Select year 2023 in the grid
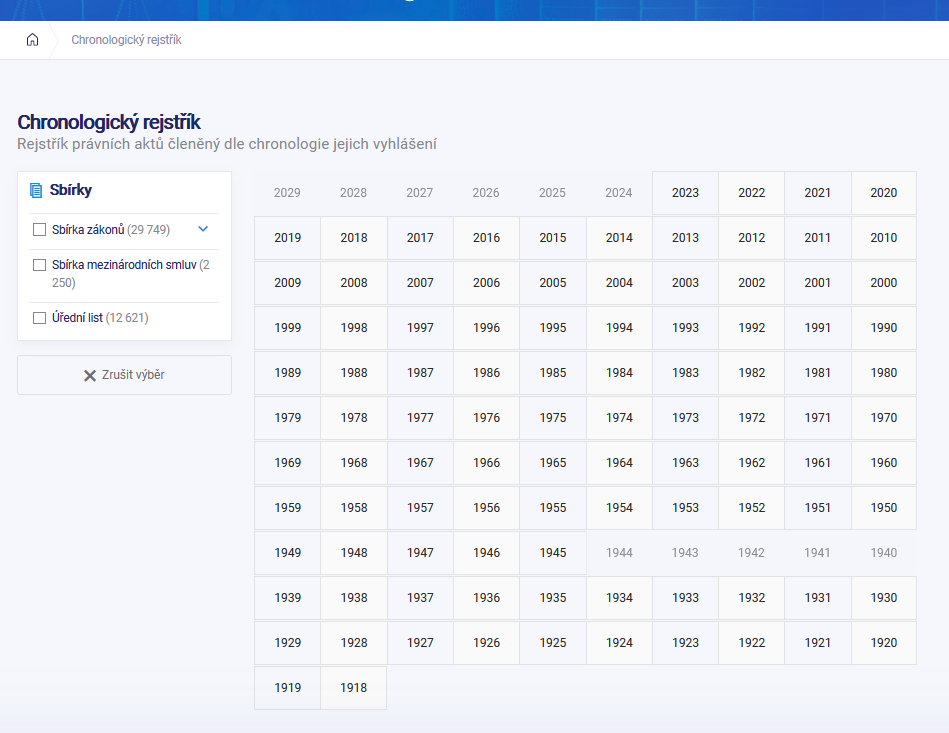Viewport: 949px width, 733px height. coord(685,193)
